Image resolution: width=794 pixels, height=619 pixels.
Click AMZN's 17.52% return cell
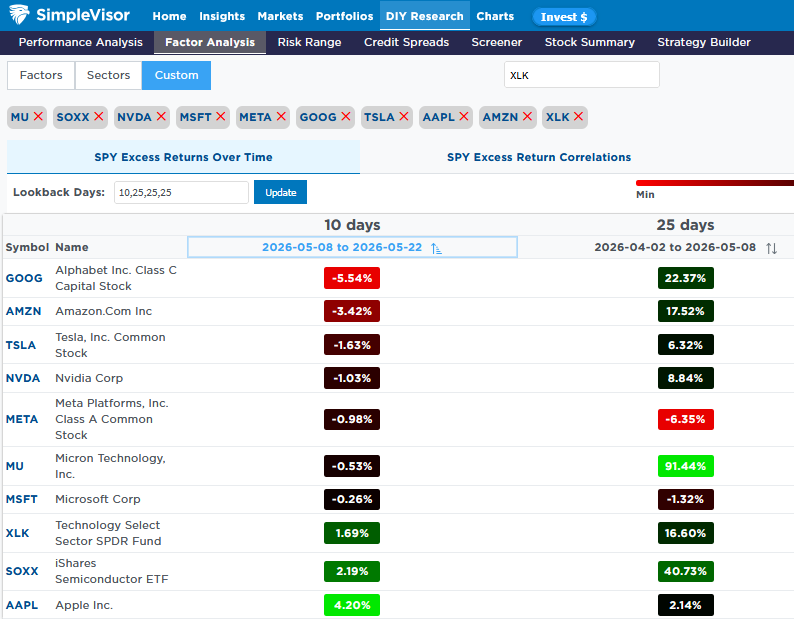pos(686,311)
